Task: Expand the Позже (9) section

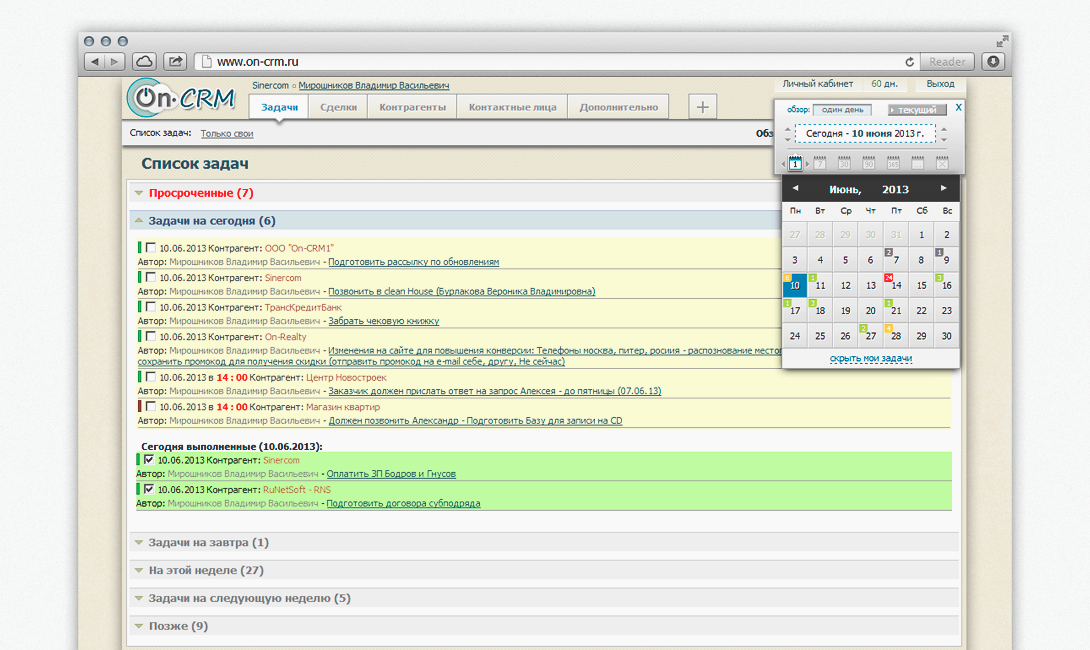Action: [x=139, y=626]
